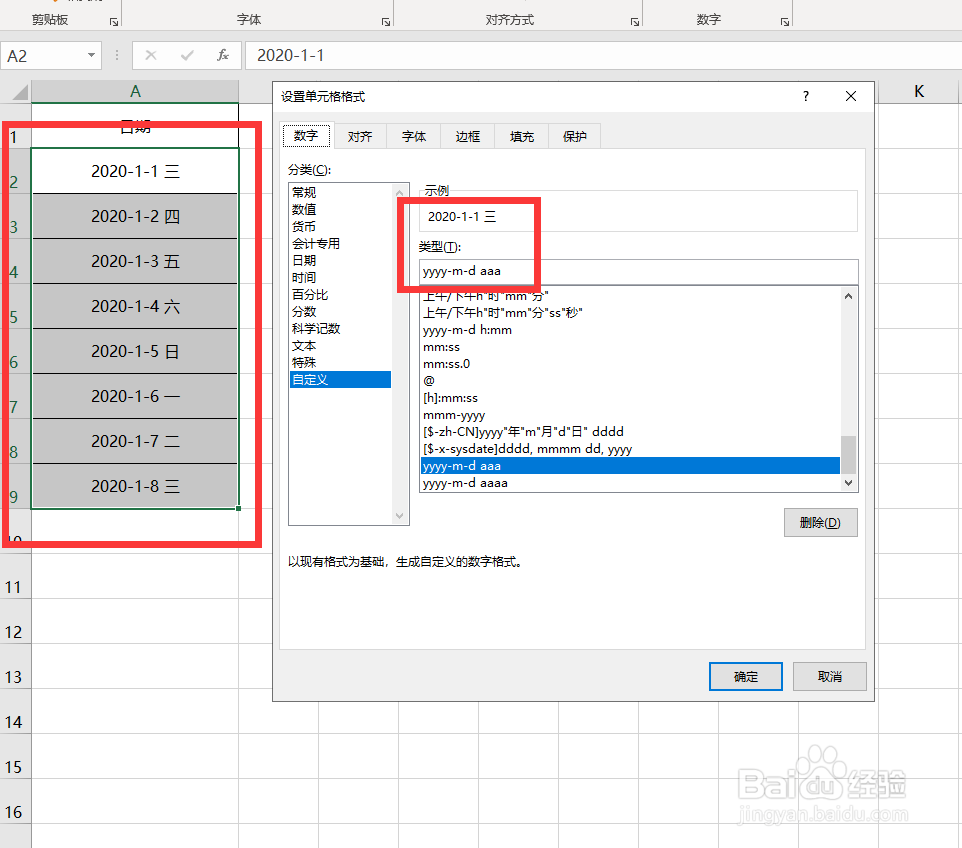The image size is (962, 848).
Task: Click the 删除(D) delete button
Action: 820,523
